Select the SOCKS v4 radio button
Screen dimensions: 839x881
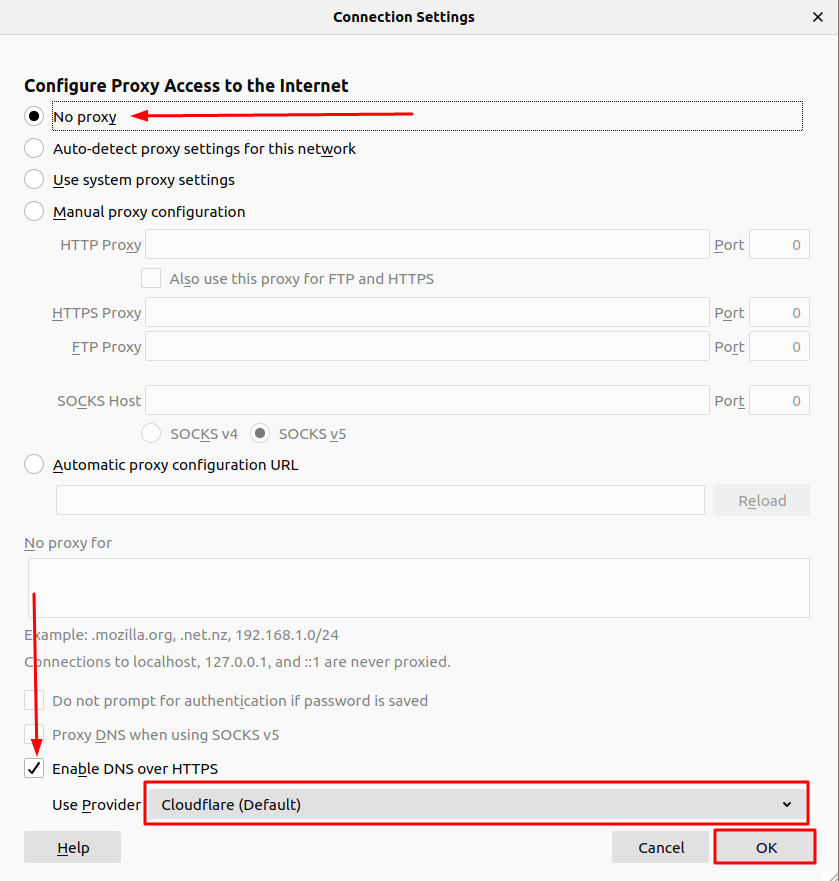[152, 434]
